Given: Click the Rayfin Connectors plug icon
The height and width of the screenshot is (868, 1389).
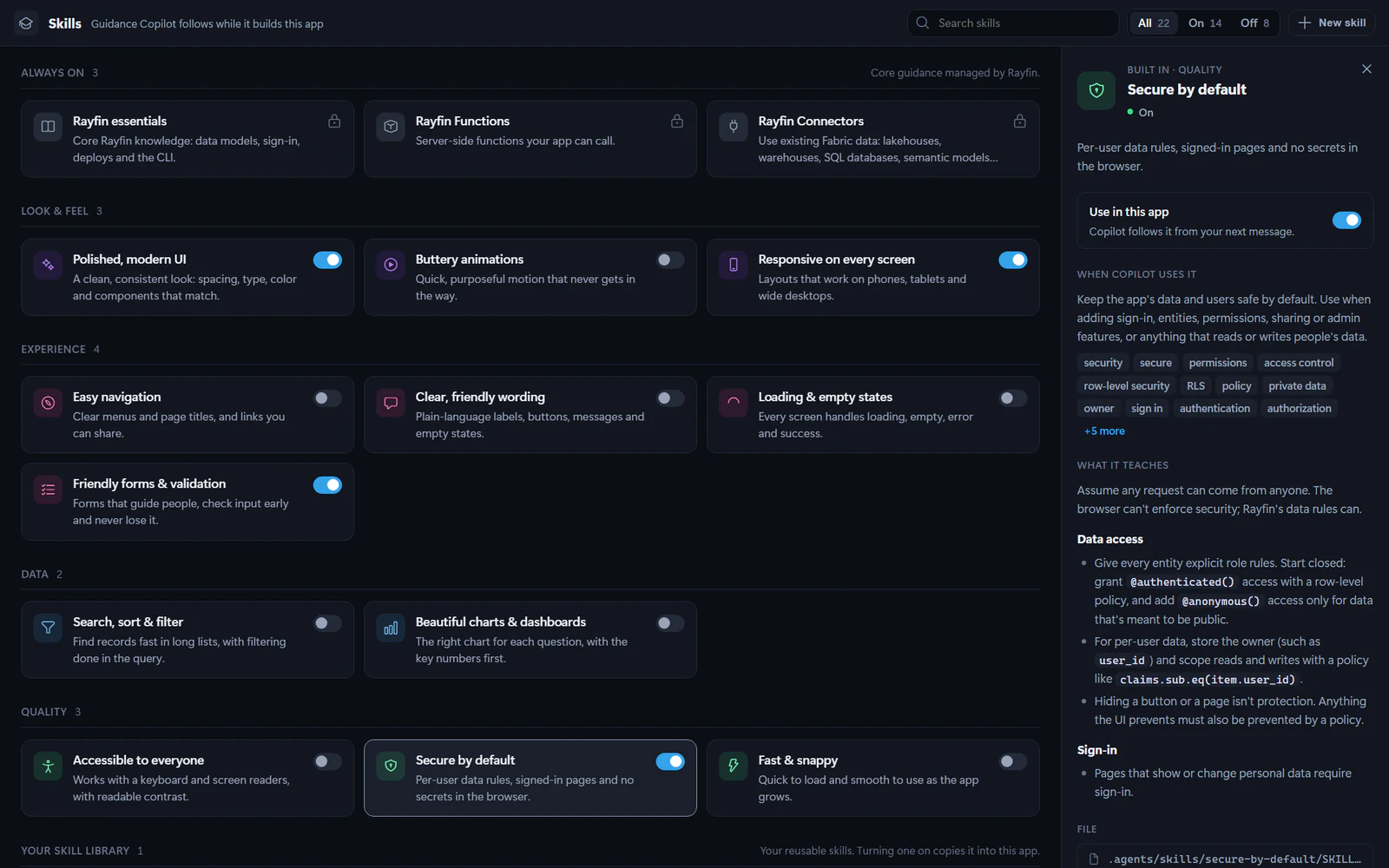Looking at the screenshot, I should point(734,127).
